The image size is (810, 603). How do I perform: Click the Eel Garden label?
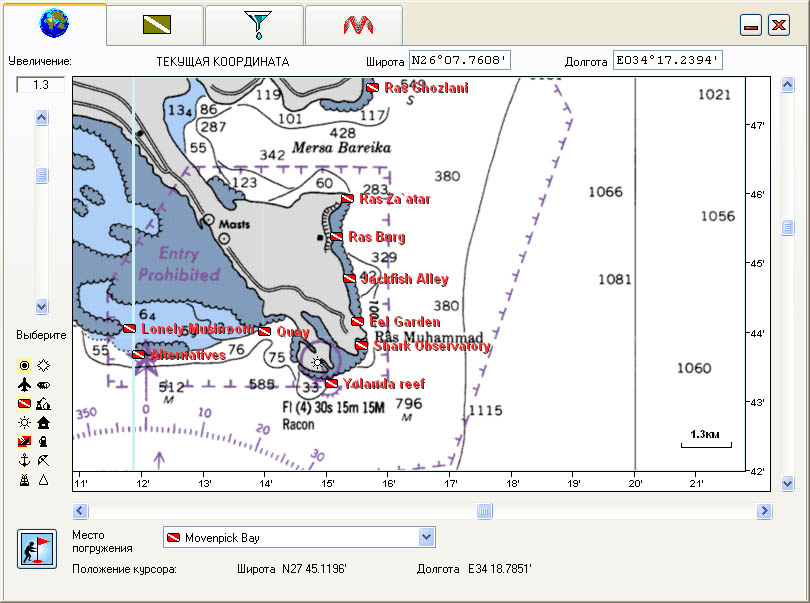(404, 322)
